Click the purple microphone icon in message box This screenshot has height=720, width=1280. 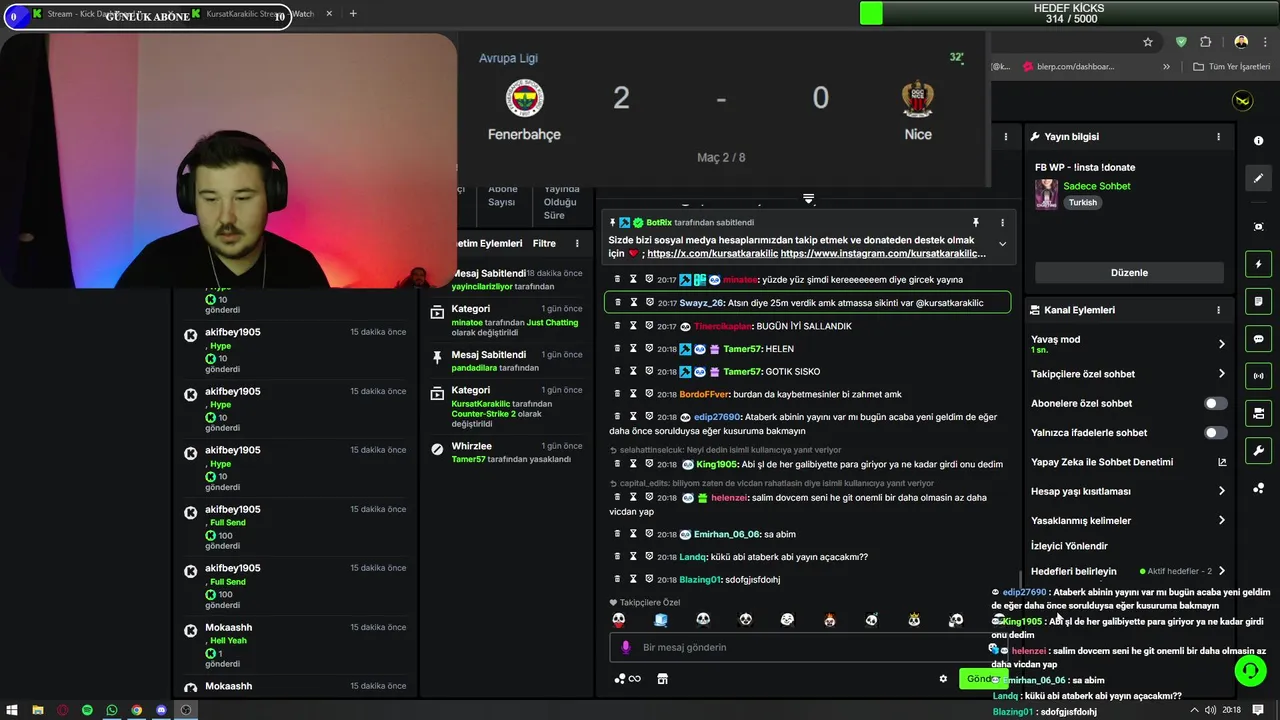[626, 647]
